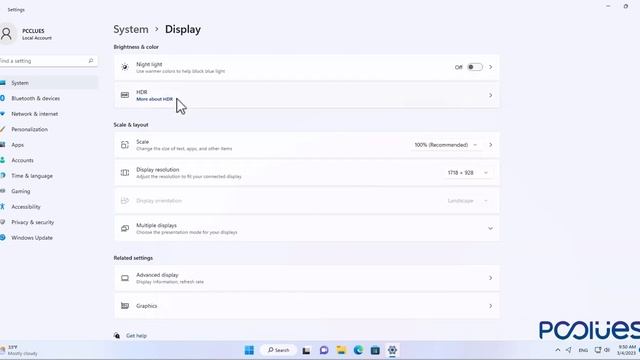640x360 pixels.
Task: Click the HDR icon
Action: click(x=125, y=95)
